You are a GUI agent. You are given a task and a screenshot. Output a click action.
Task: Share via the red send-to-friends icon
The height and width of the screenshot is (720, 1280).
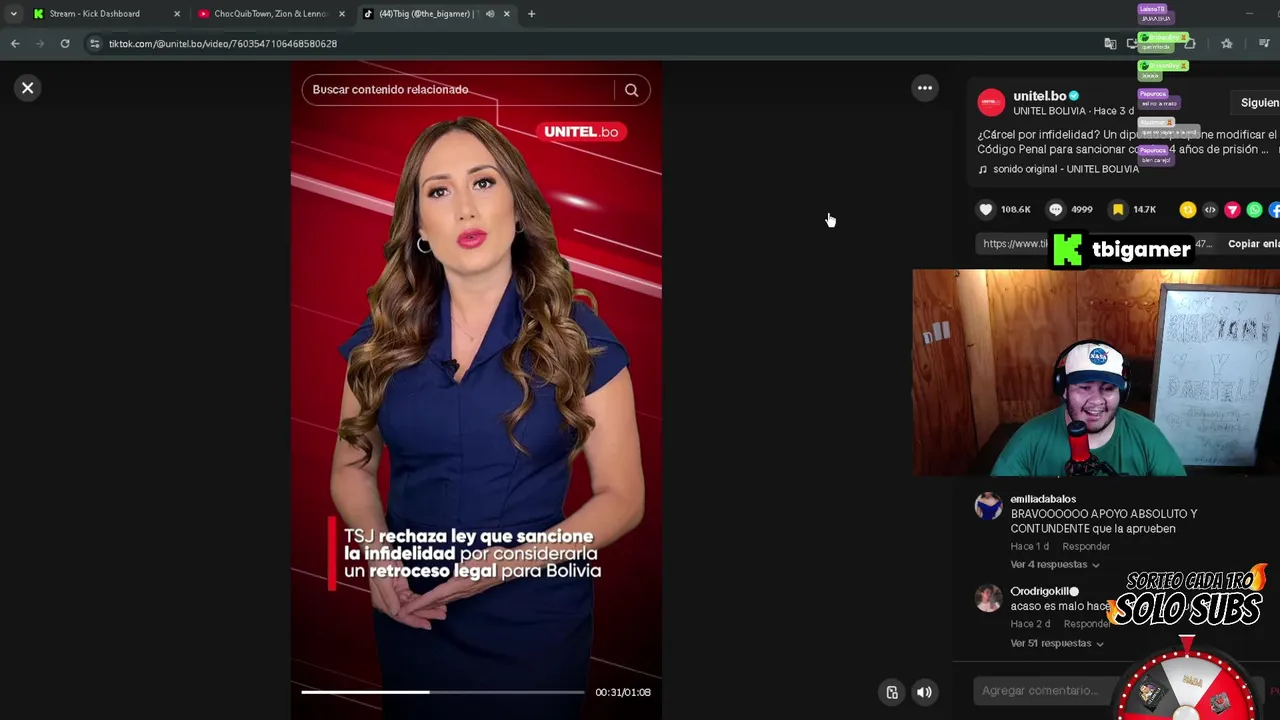coord(1232,209)
